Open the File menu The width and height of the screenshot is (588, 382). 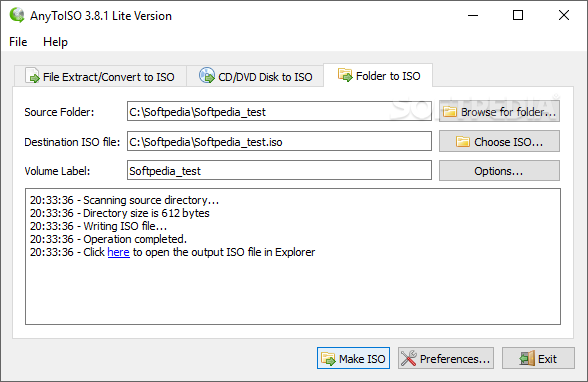click(18, 42)
